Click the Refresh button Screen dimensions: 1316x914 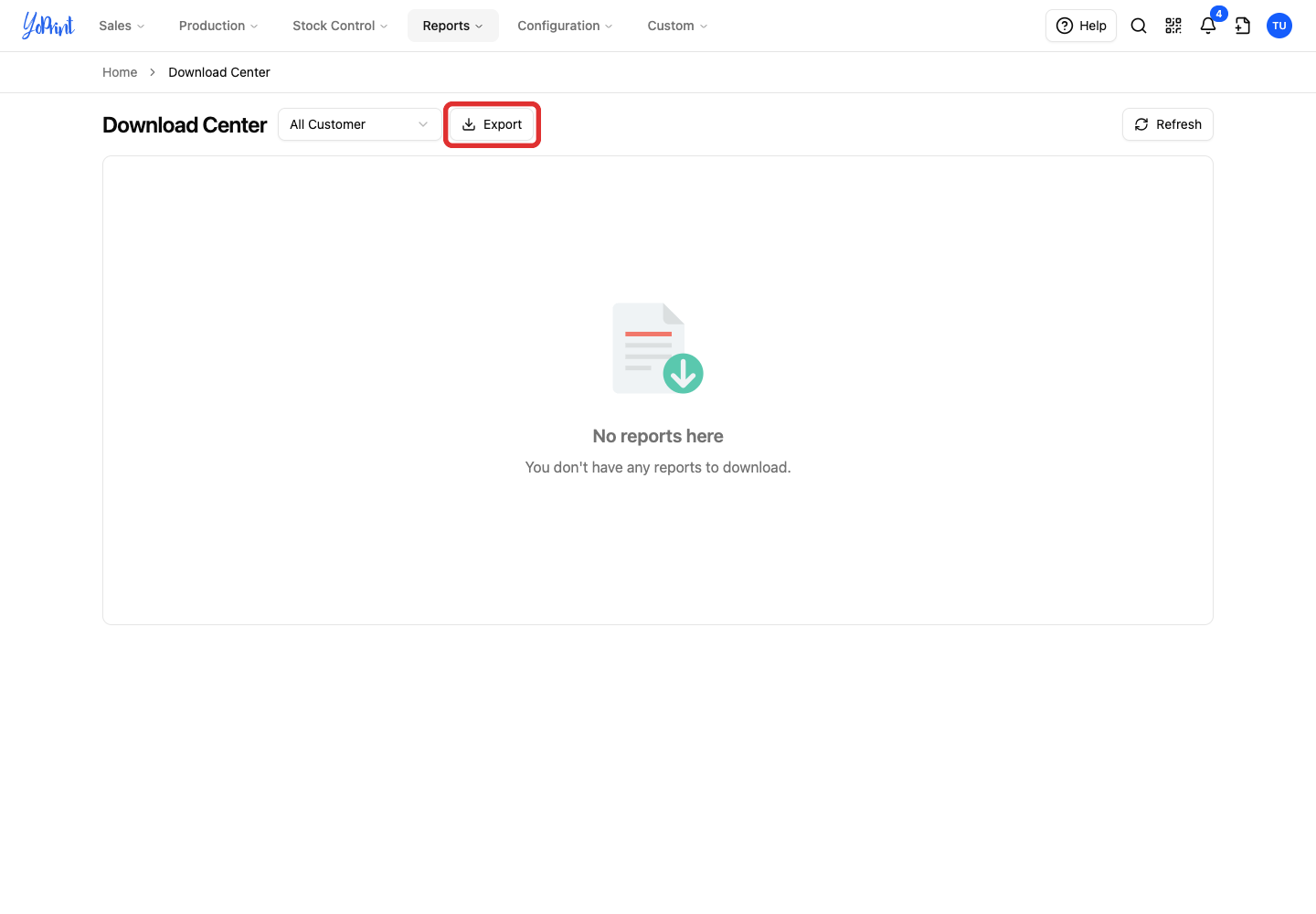1168,124
